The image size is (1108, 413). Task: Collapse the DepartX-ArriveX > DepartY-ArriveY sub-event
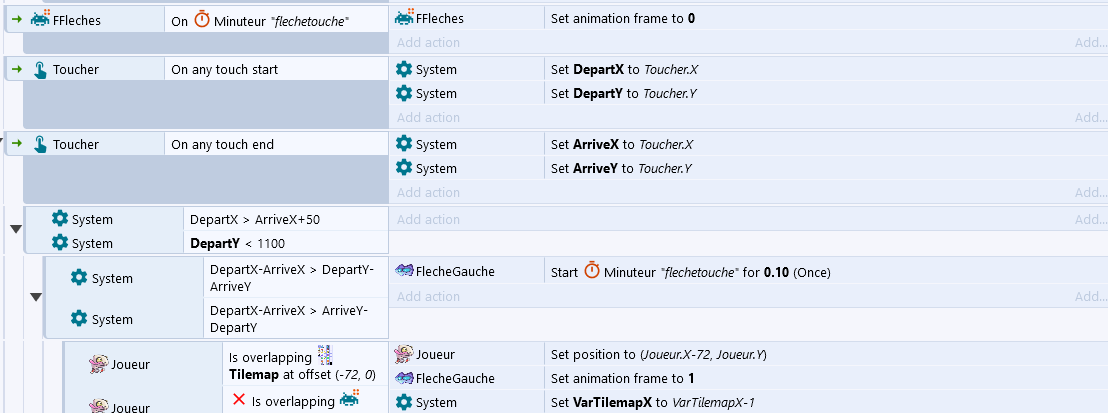[x=36, y=298]
